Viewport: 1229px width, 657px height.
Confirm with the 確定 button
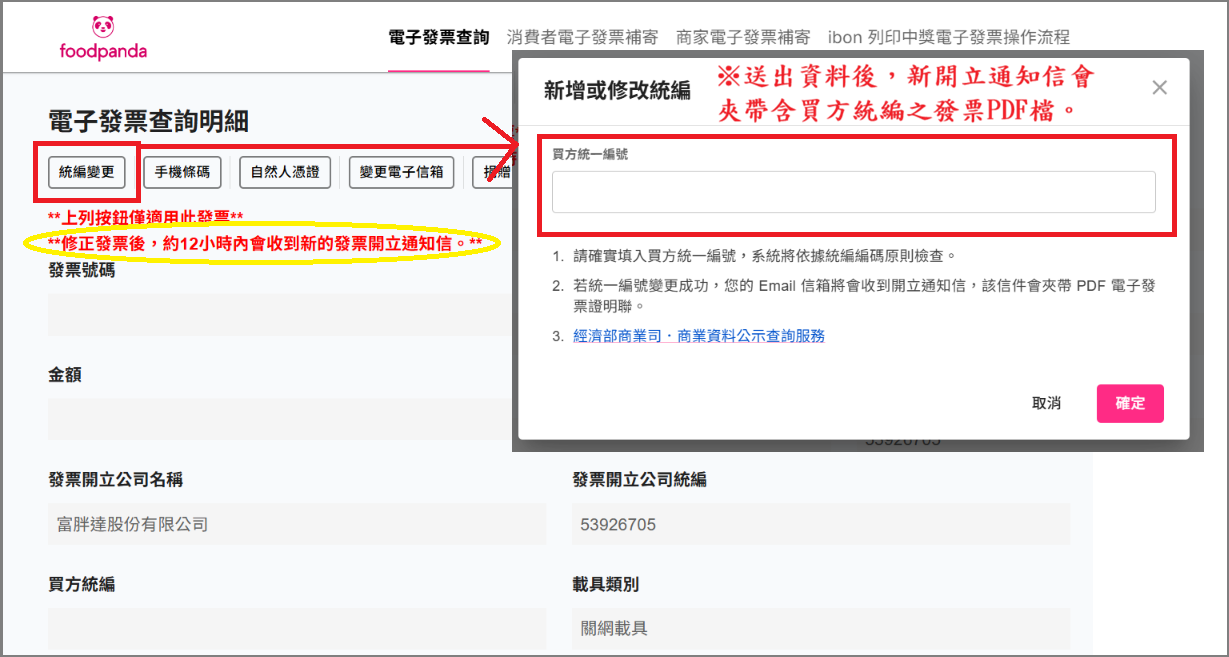pyautogui.click(x=1130, y=403)
